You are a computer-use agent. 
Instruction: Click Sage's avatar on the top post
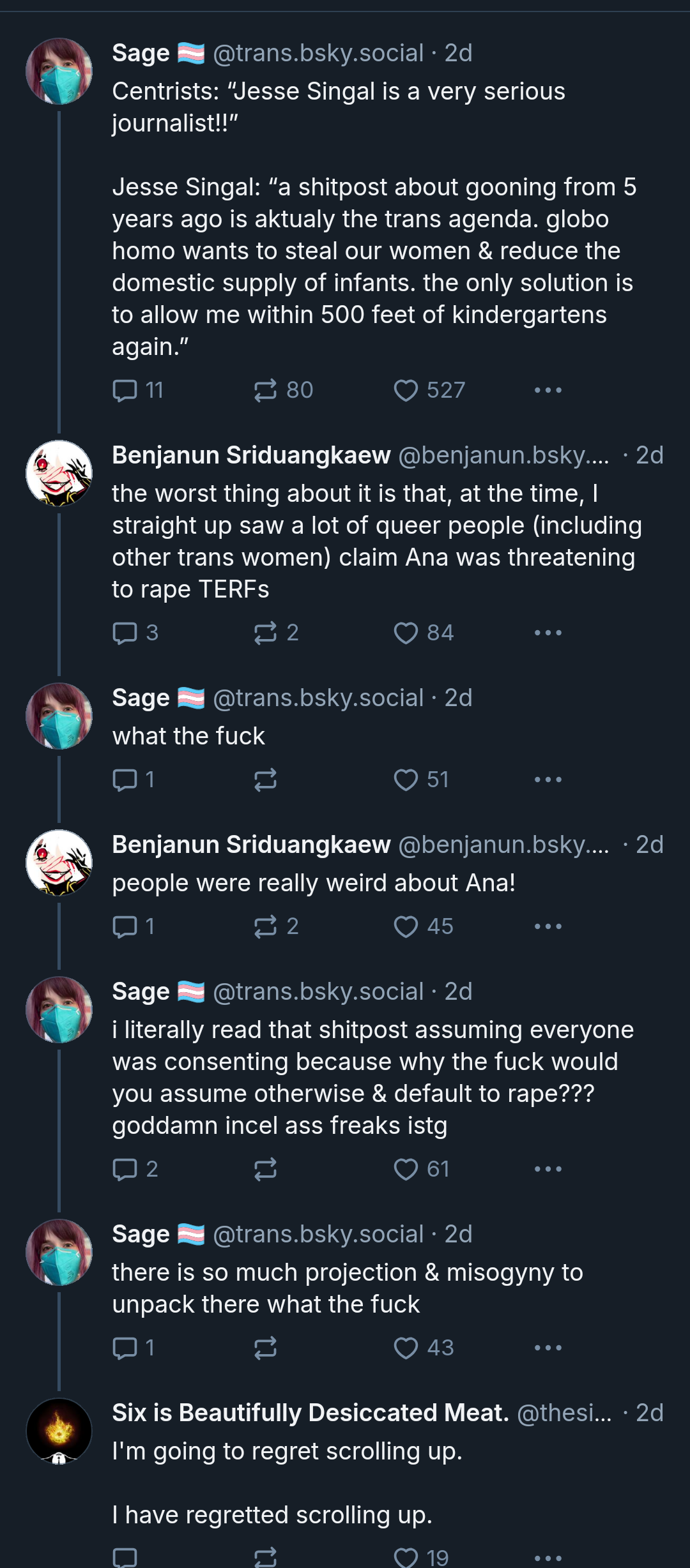pyautogui.click(x=59, y=71)
